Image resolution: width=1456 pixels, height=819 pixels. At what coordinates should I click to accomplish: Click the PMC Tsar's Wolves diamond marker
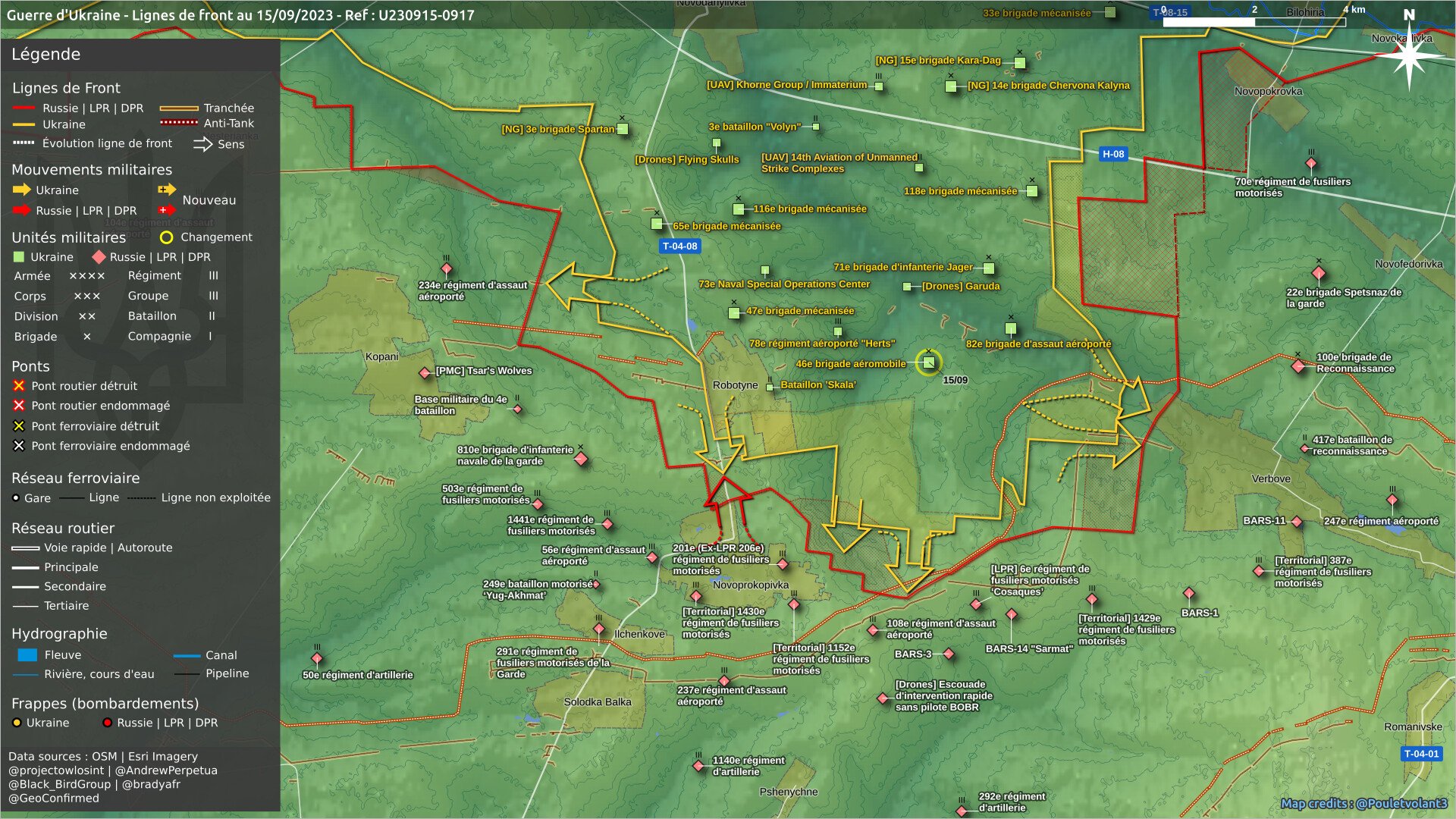425,372
